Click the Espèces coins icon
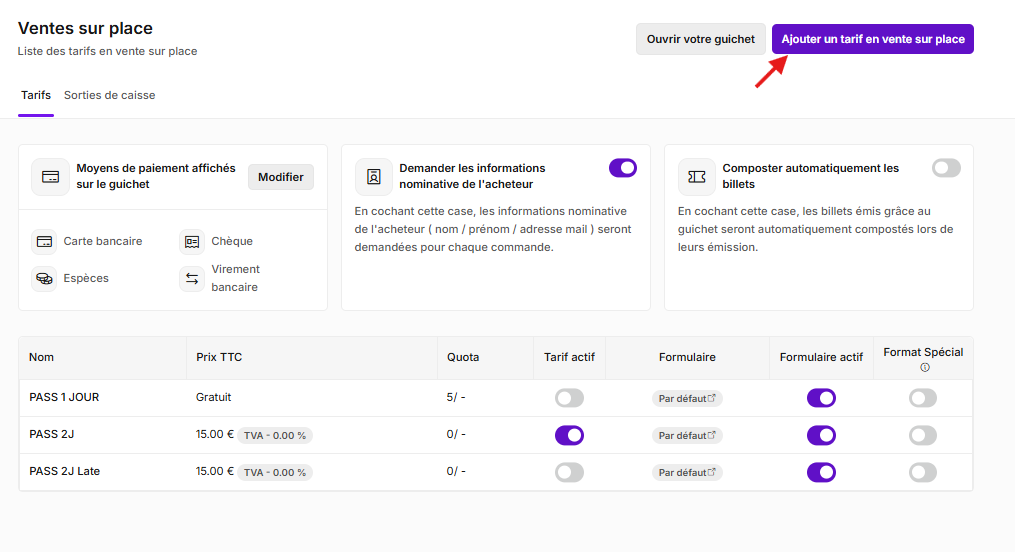The image size is (1015, 552). click(44, 278)
